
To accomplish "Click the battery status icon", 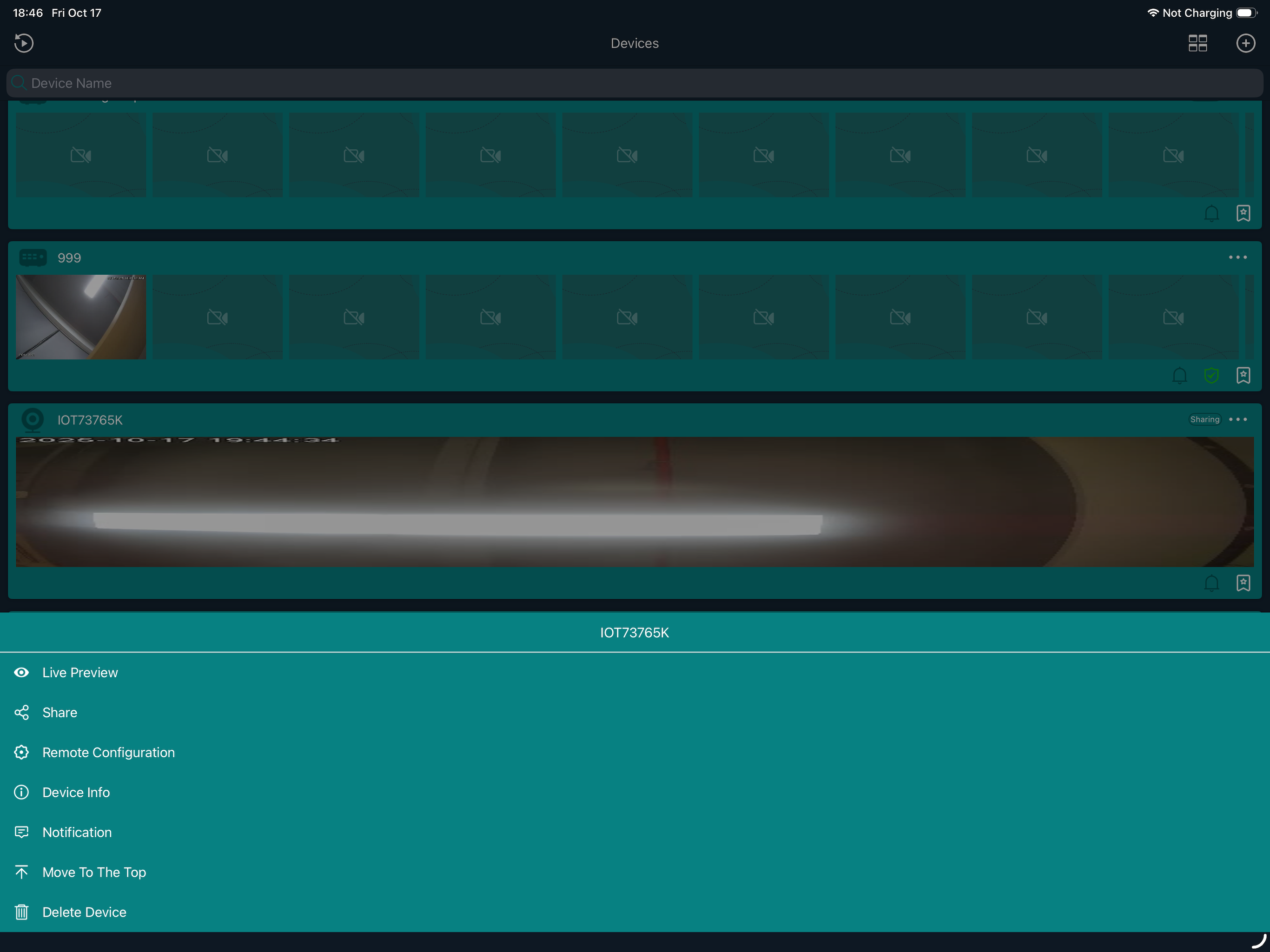I will (1247, 13).
